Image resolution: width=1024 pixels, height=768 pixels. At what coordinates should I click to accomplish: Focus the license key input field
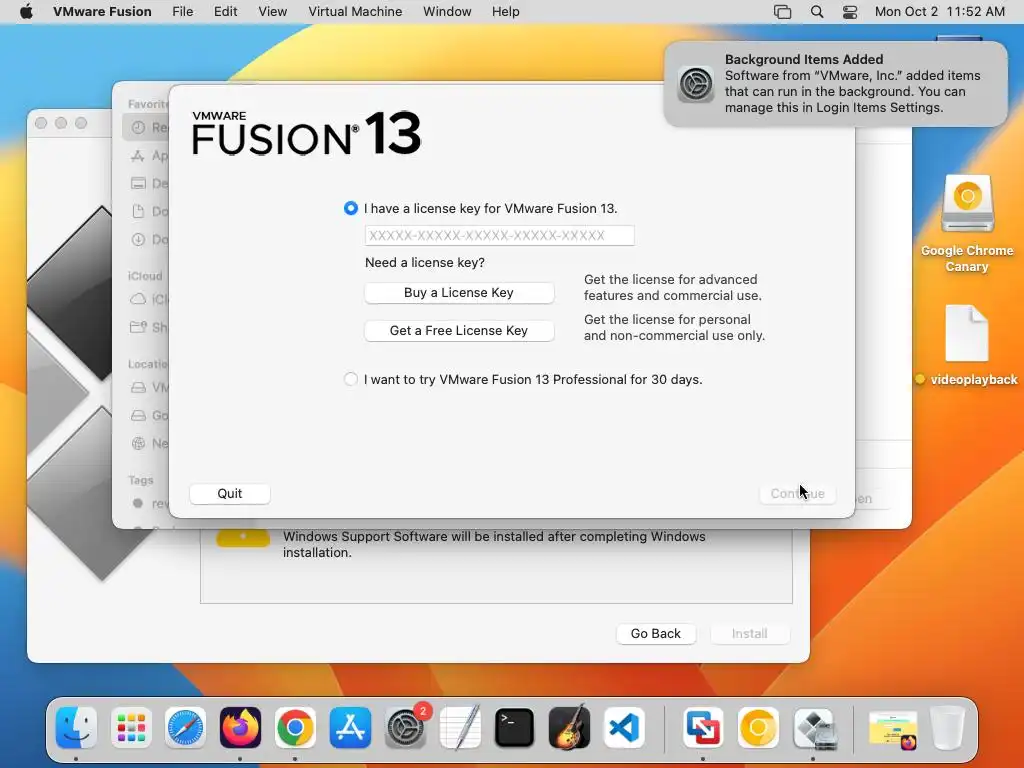500,236
